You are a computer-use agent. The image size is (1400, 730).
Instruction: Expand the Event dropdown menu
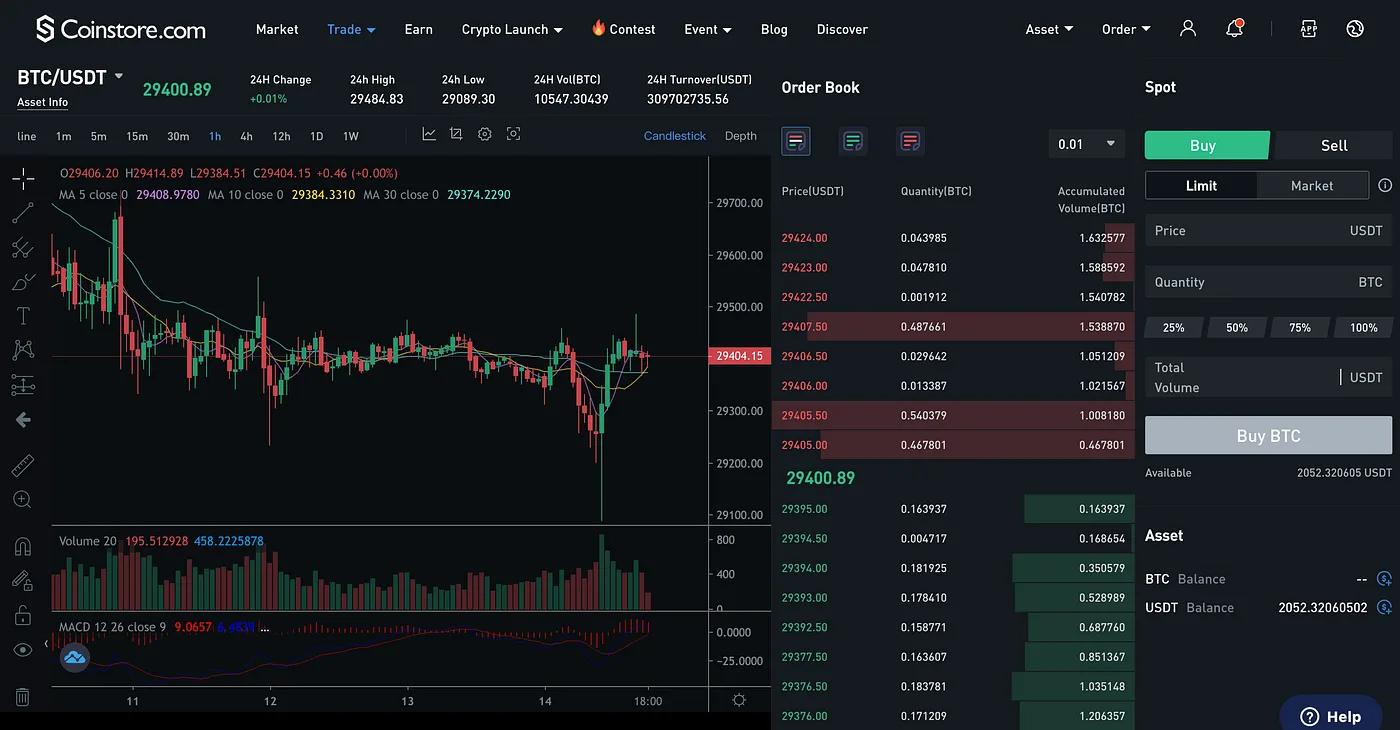pyautogui.click(x=708, y=29)
